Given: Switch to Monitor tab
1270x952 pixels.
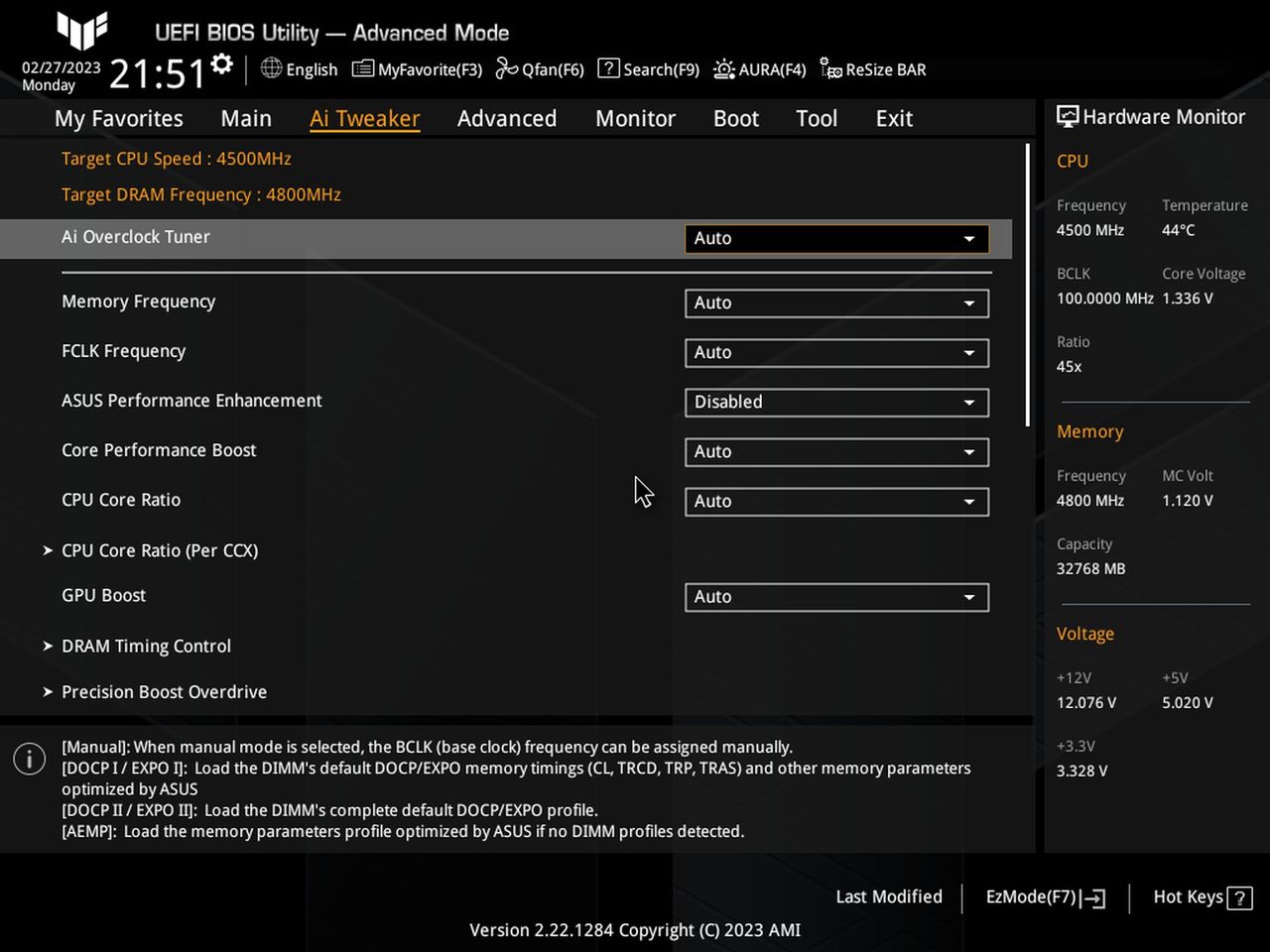Looking at the screenshot, I should point(635,119).
